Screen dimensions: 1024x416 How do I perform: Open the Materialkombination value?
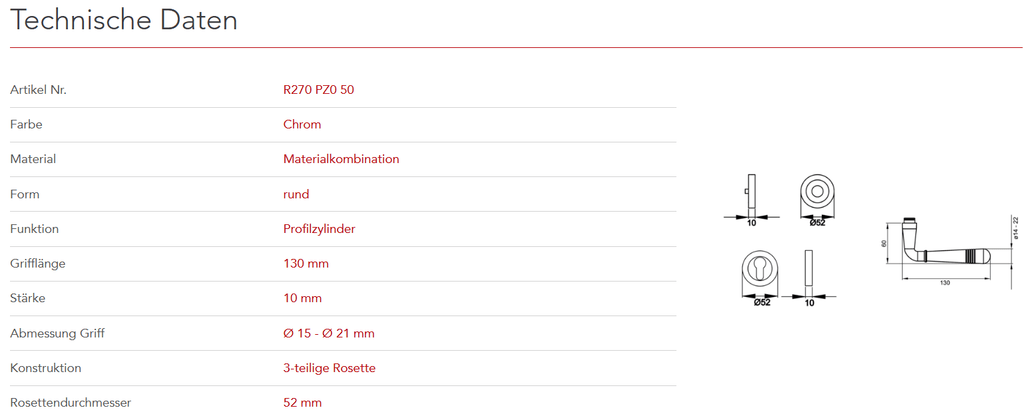pyautogui.click(x=341, y=159)
